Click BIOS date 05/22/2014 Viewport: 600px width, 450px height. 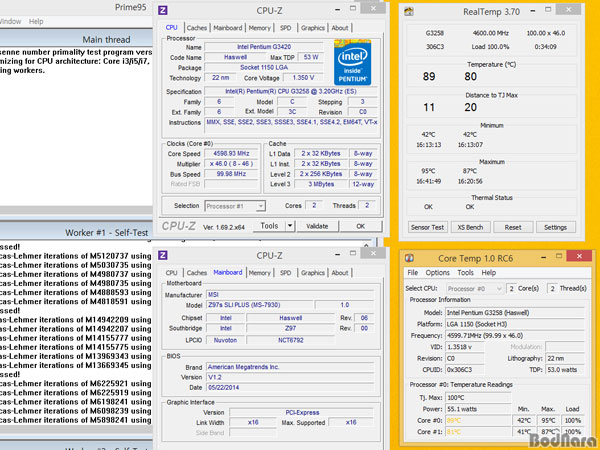290,387
